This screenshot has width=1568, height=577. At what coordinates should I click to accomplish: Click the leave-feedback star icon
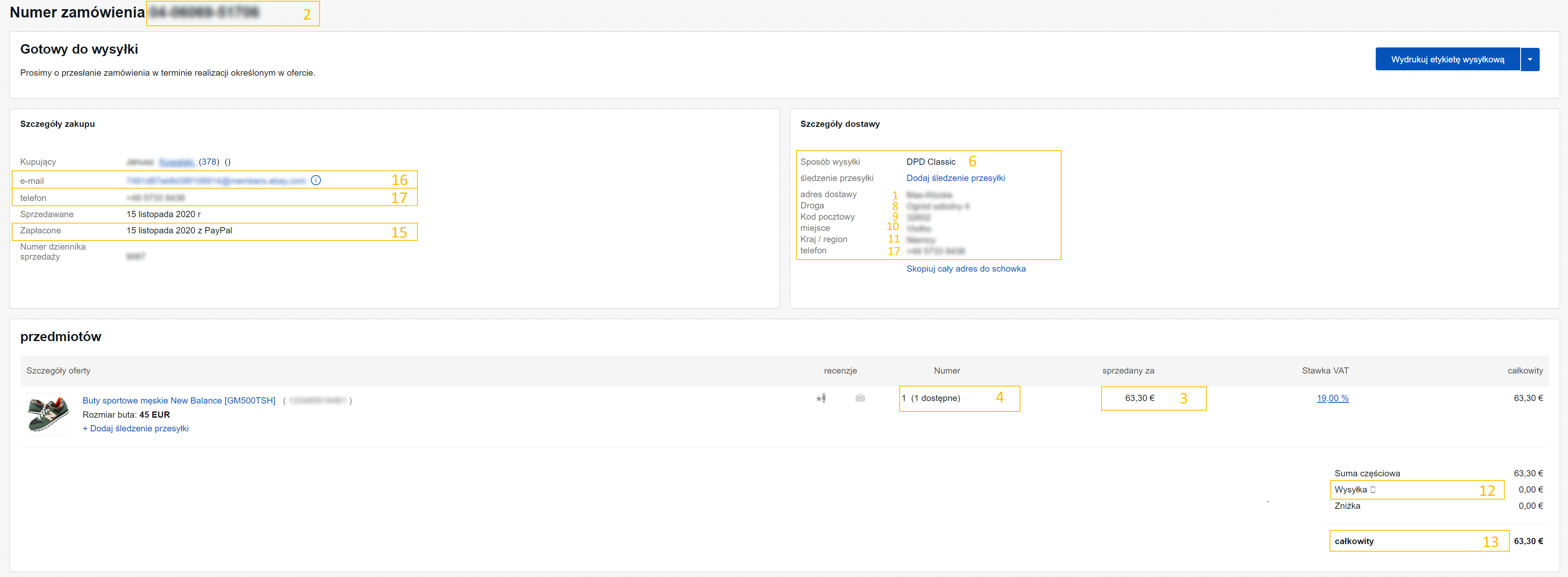point(821,398)
